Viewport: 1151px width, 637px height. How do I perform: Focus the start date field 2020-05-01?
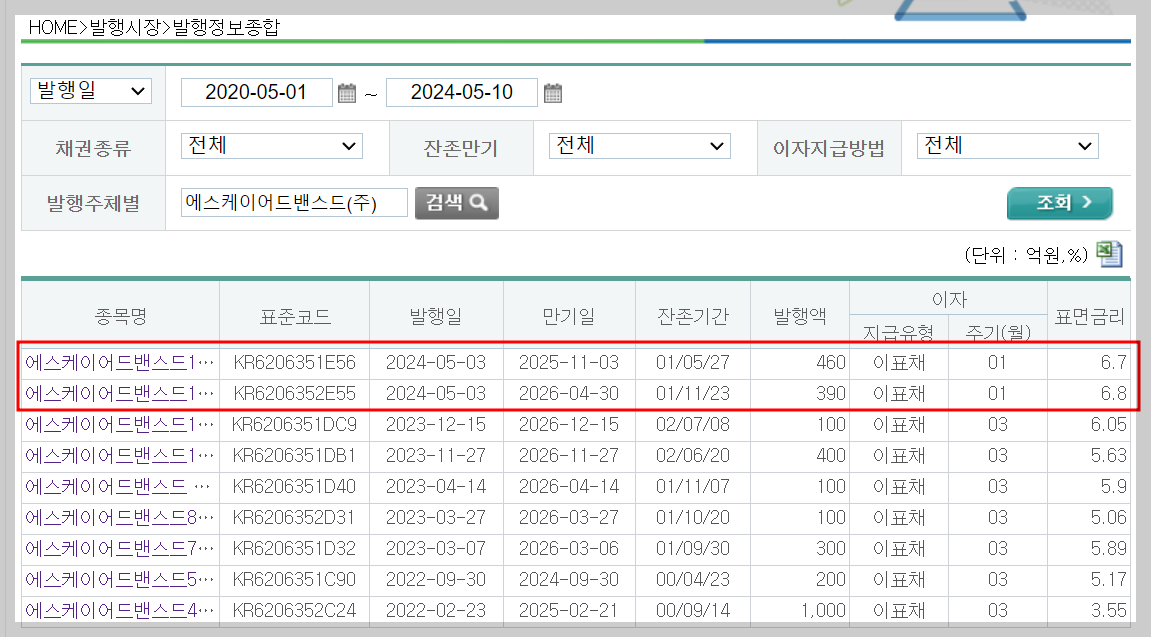tap(257, 92)
